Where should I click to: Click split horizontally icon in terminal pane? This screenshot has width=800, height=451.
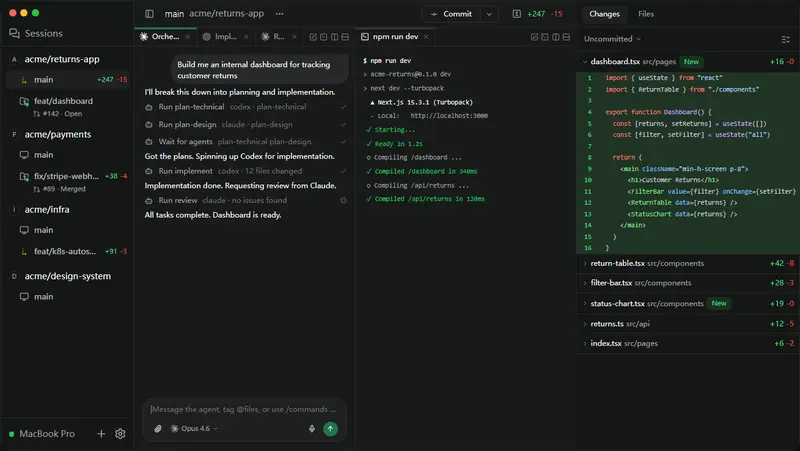[x=566, y=37]
